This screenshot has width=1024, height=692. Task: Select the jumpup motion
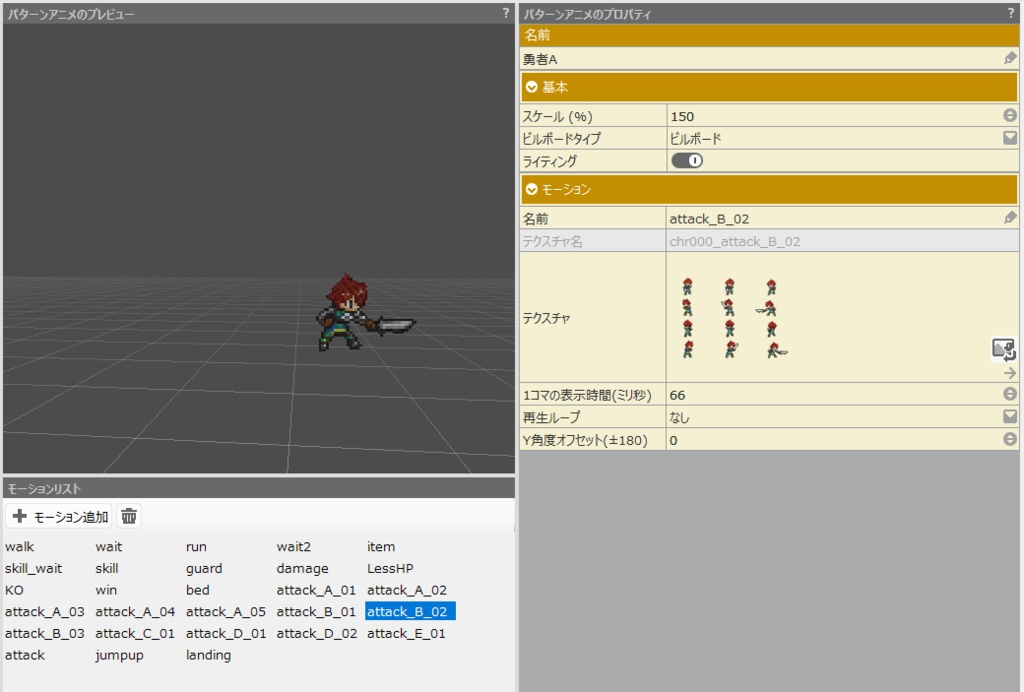click(119, 655)
